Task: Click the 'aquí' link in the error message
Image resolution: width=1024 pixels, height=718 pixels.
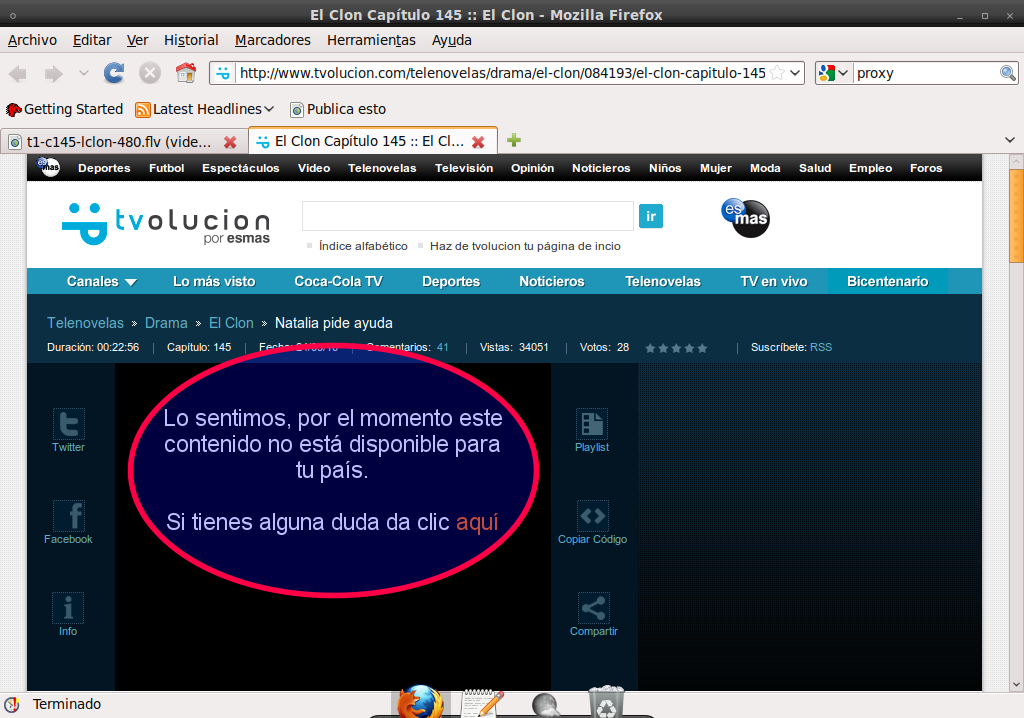Action: coord(477,522)
